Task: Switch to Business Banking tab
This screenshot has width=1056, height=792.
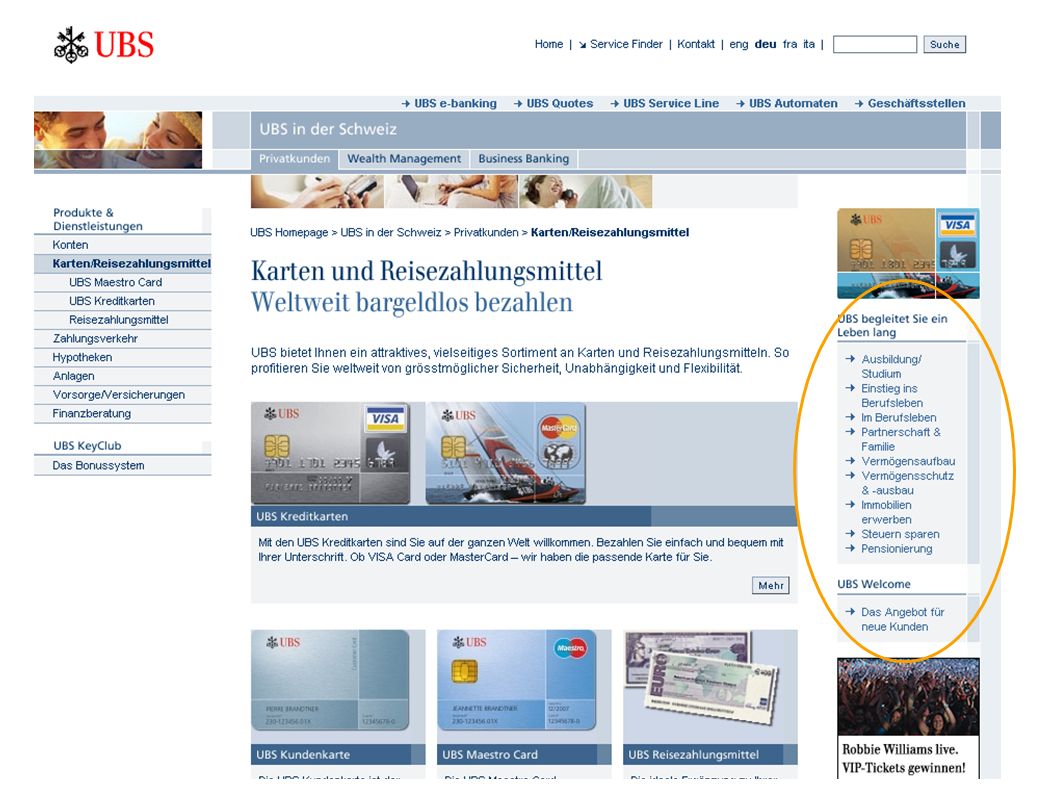Action: click(523, 159)
